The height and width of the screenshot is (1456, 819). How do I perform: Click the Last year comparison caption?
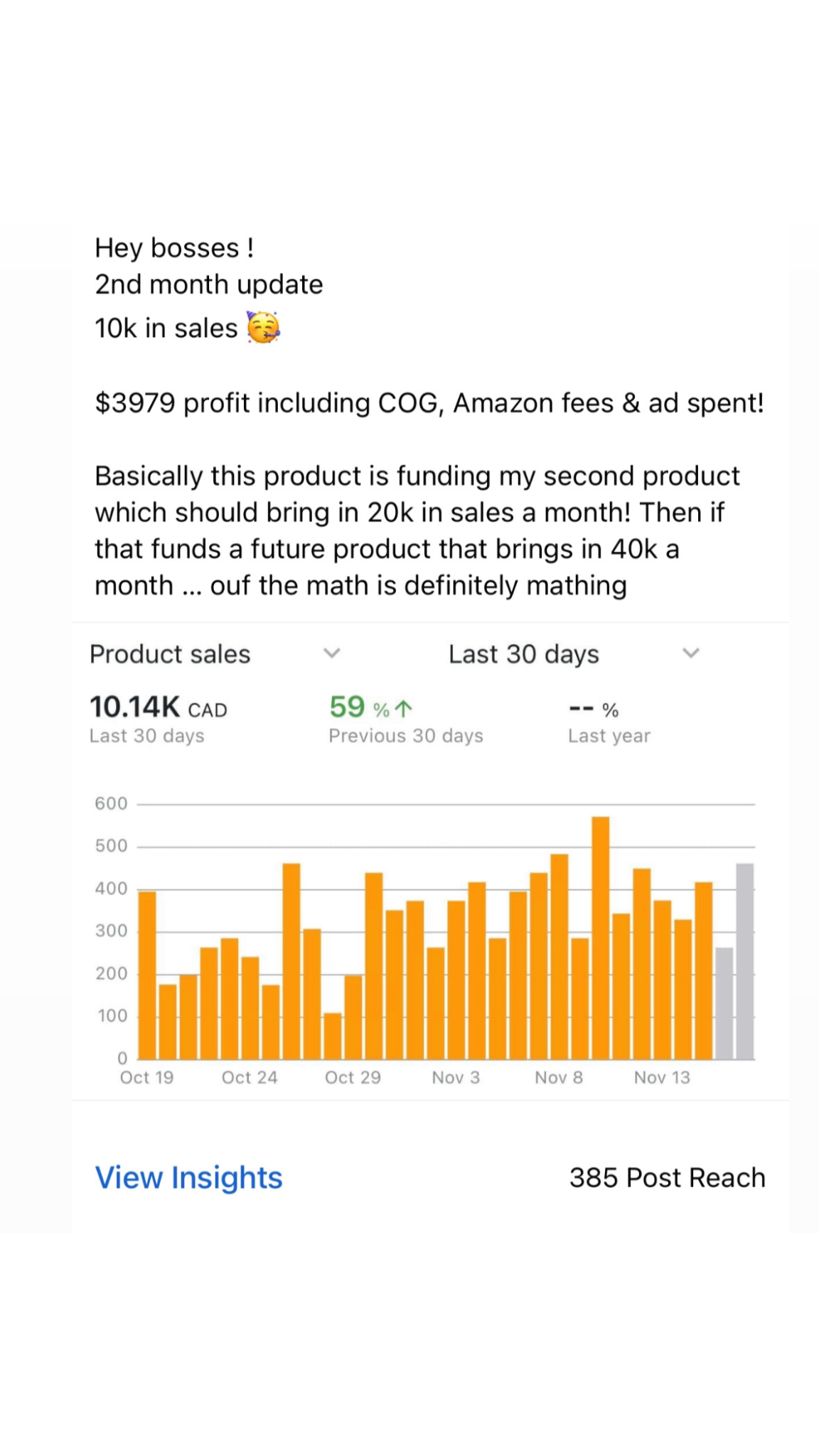pos(609,736)
